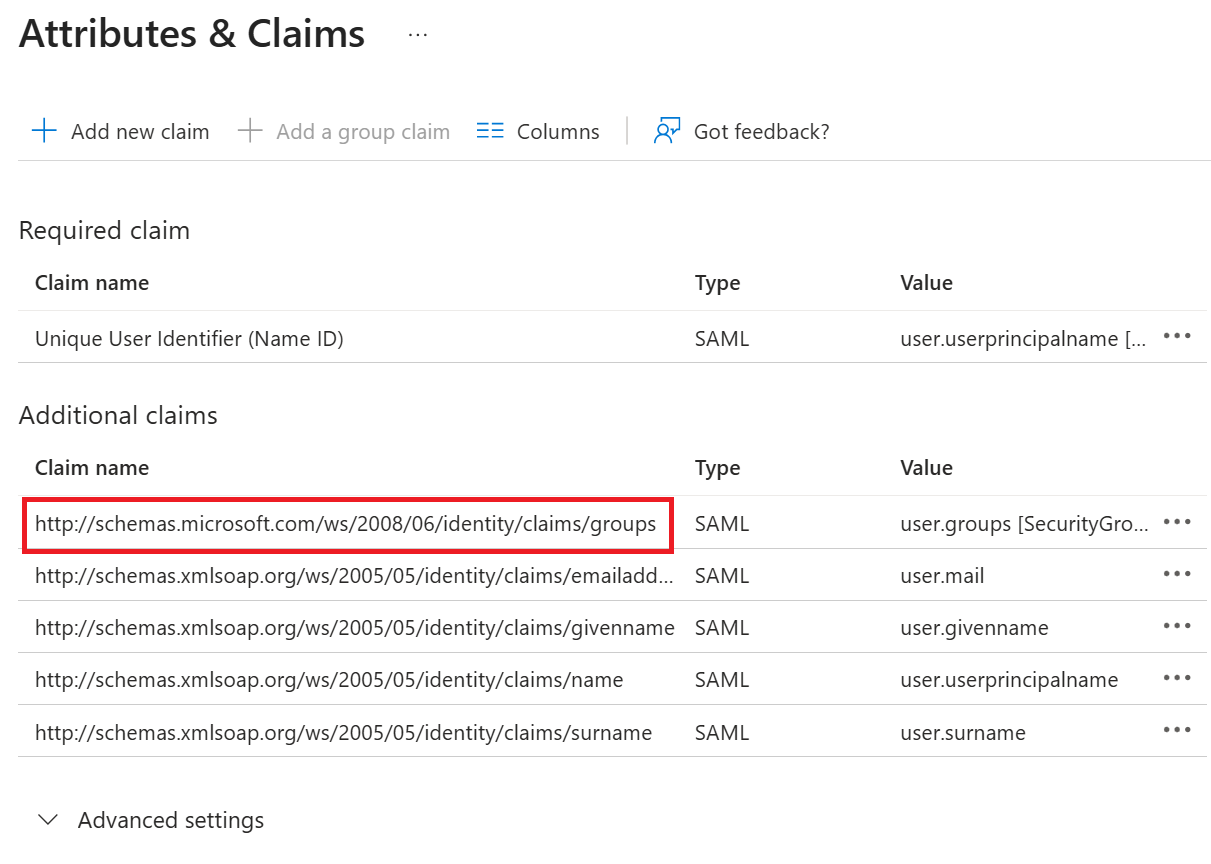Open the emailaddress claim name

pyautogui.click(x=354, y=576)
